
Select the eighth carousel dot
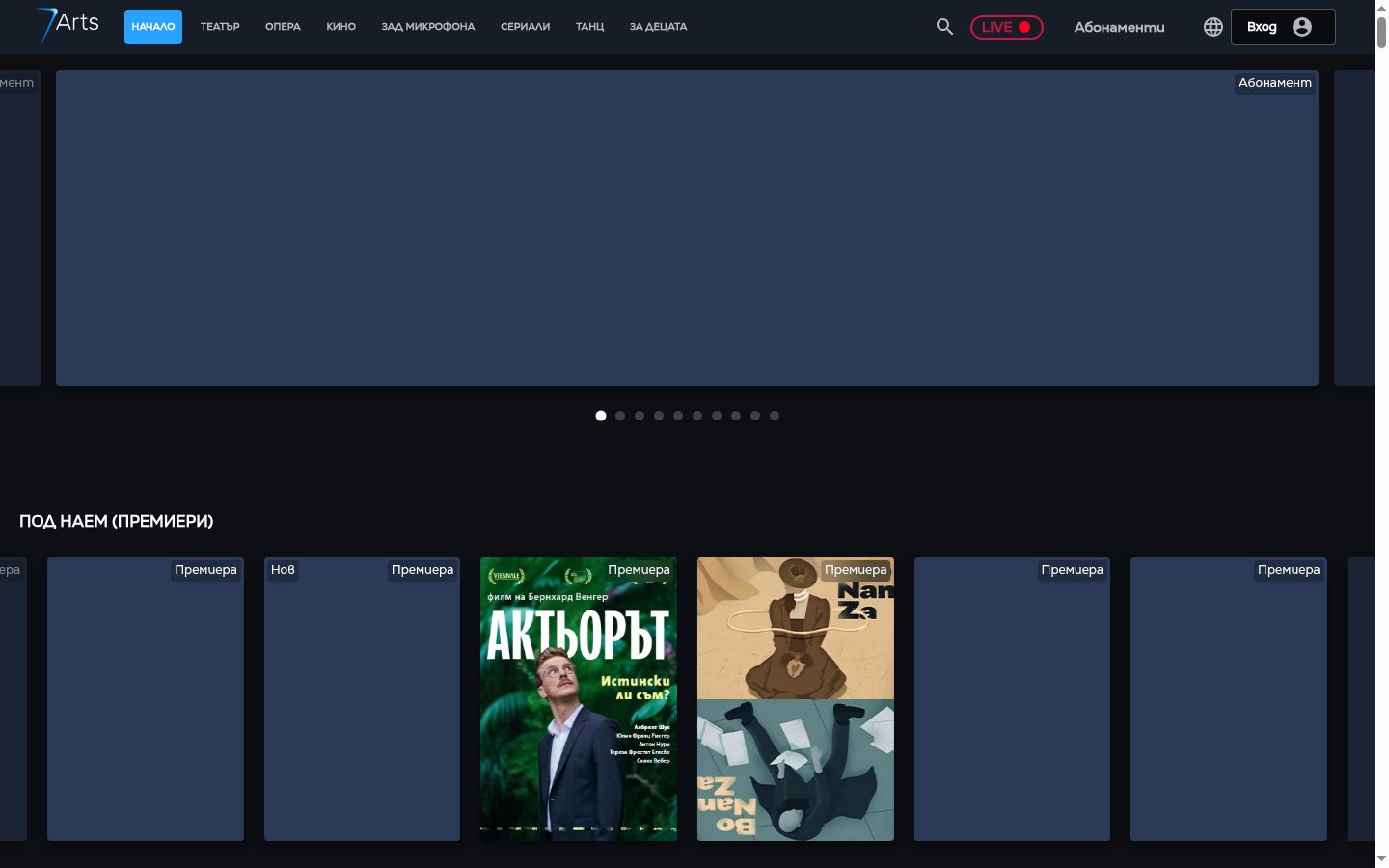(x=736, y=416)
